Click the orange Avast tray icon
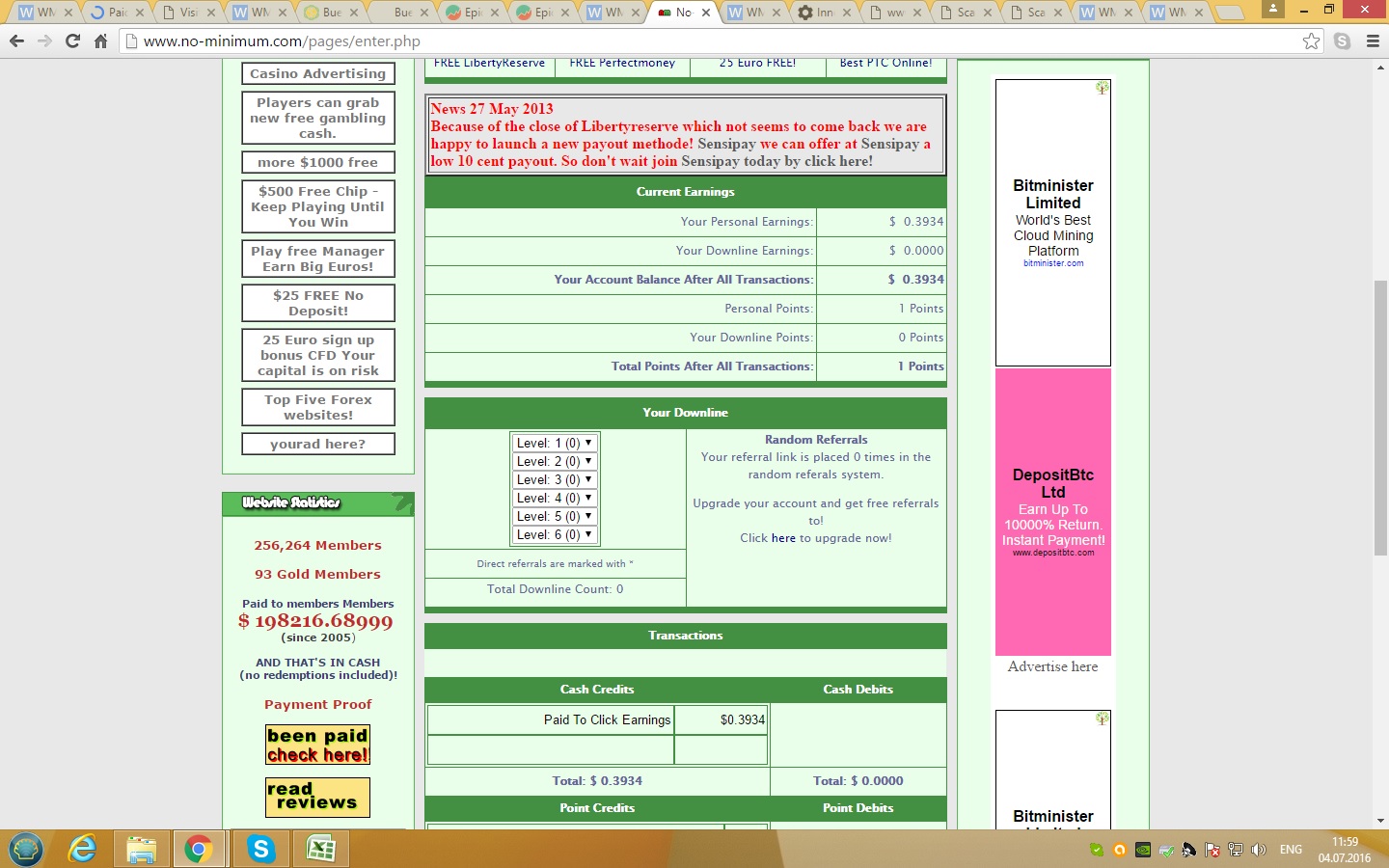Screen dimensions: 1389x868 click(1120, 850)
